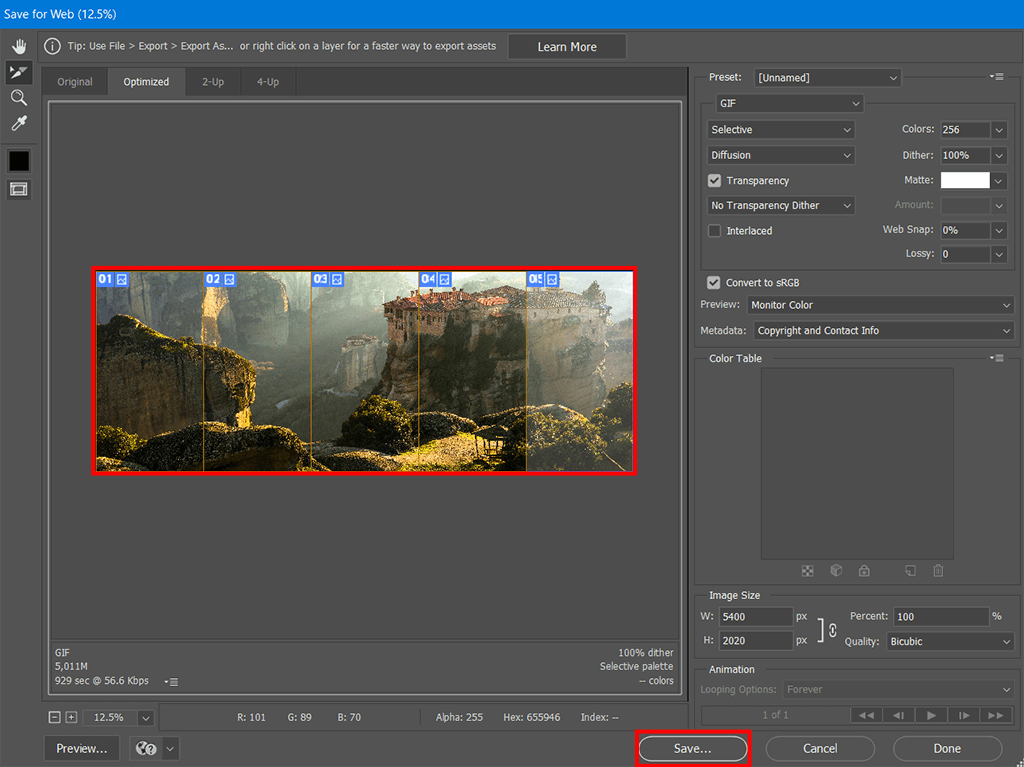1024x767 pixels.
Task: Select the Hand tool
Action: point(19,47)
